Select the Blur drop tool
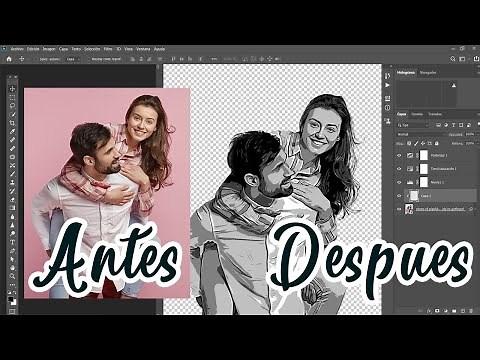Viewport: 480px width, 360px height. point(12,217)
